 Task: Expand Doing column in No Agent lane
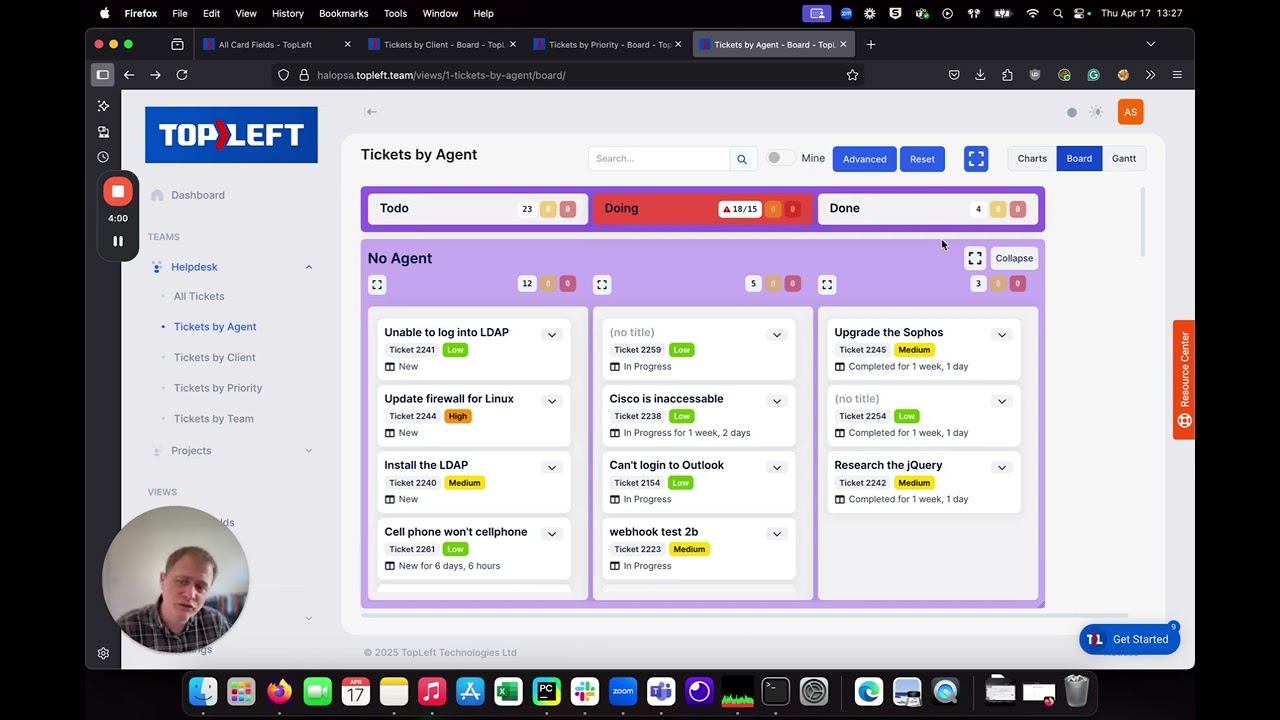[x=602, y=285]
